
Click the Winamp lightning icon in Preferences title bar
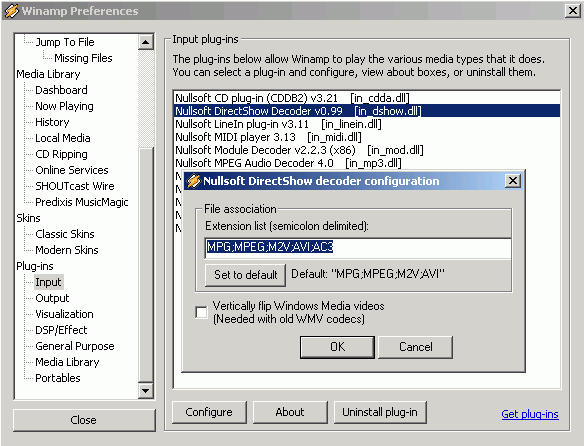pyautogui.click(x=11, y=11)
